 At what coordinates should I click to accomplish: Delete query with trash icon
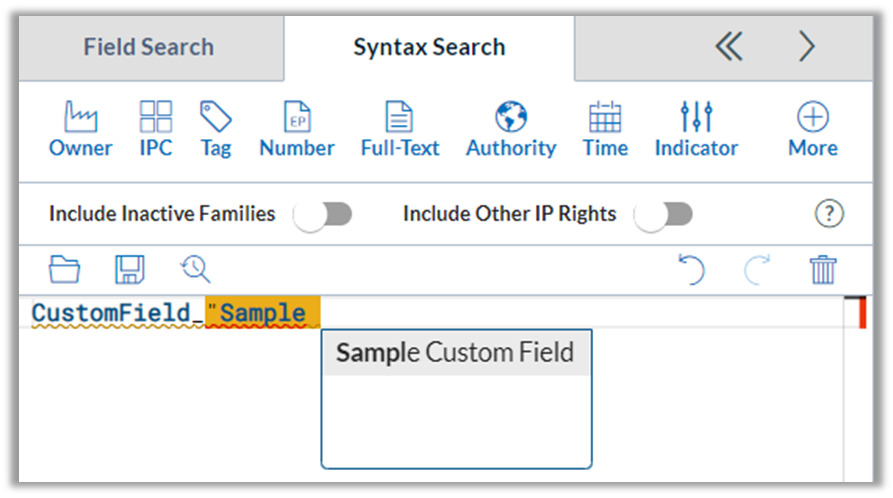tap(823, 269)
